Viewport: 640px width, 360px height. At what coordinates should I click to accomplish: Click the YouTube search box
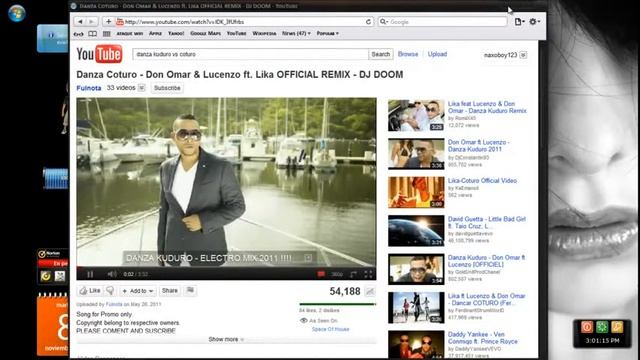pyautogui.click(x=250, y=54)
